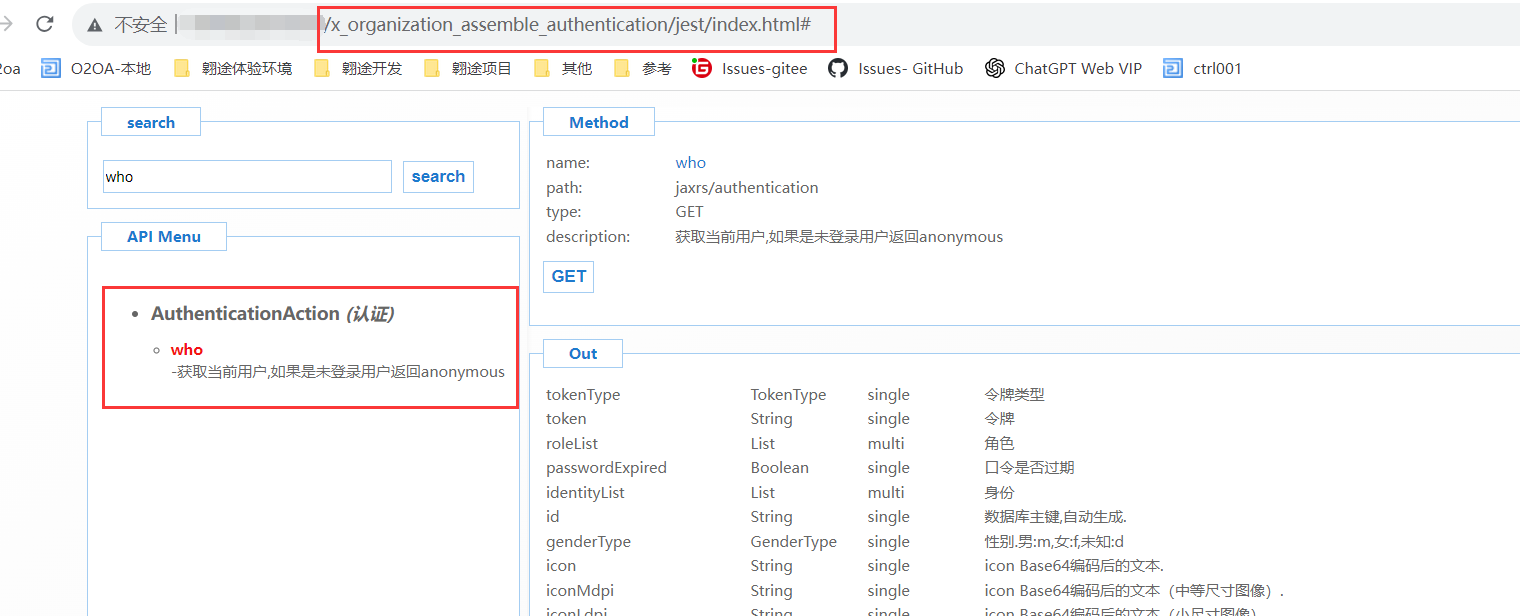Click the search button
The image size is (1520, 616).
[x=438, y=176]
